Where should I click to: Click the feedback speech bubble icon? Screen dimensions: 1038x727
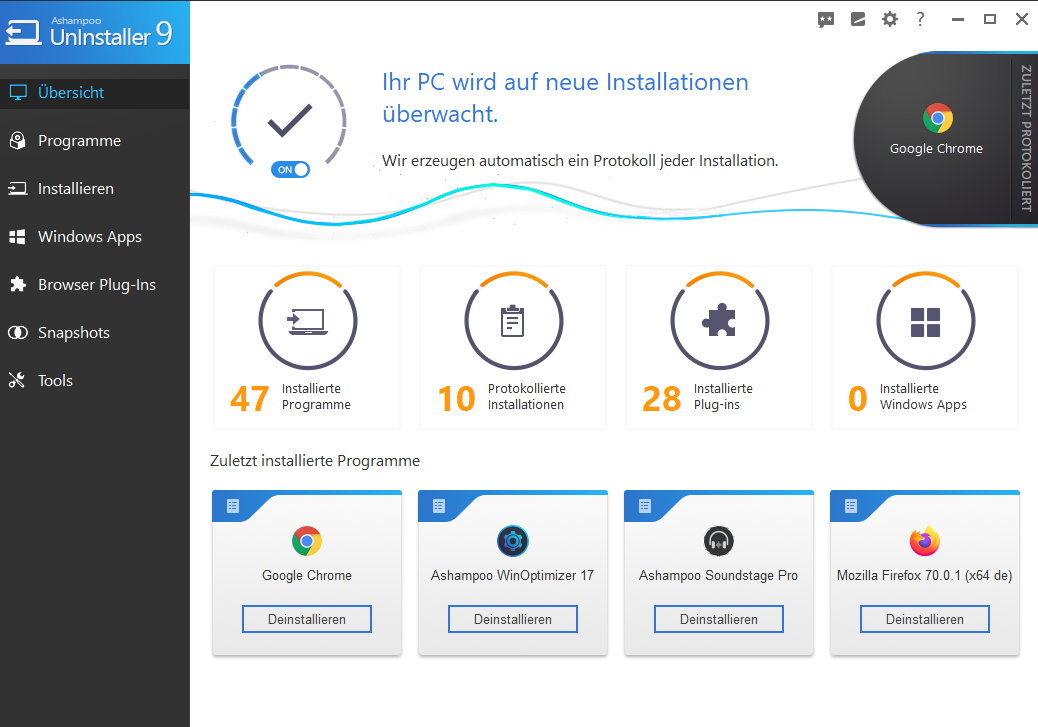pos(825,18)
